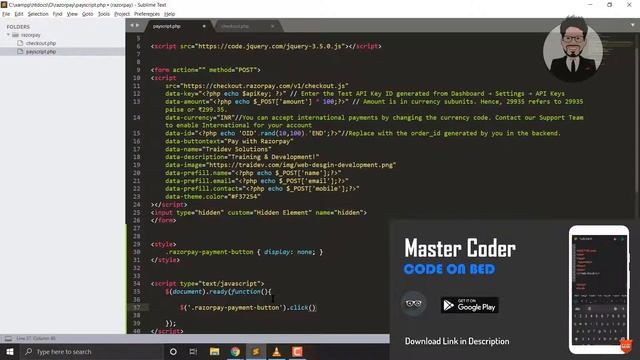Open the red recorder app on taskbar
This screenshot has width=640, height=360.
(297, 351)
